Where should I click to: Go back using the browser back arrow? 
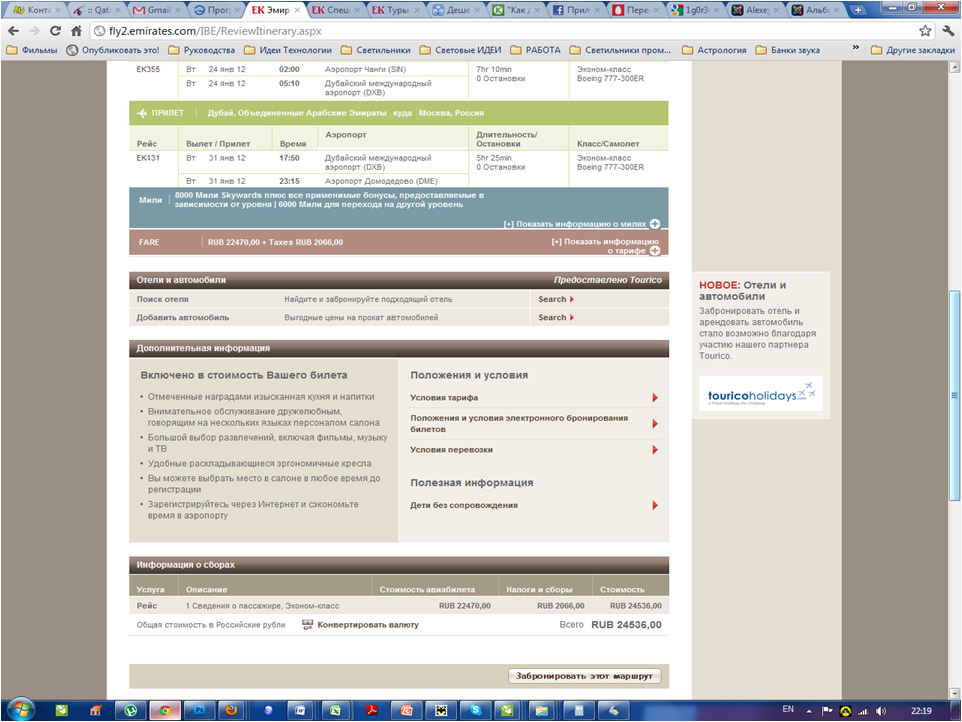click(13, 31)
